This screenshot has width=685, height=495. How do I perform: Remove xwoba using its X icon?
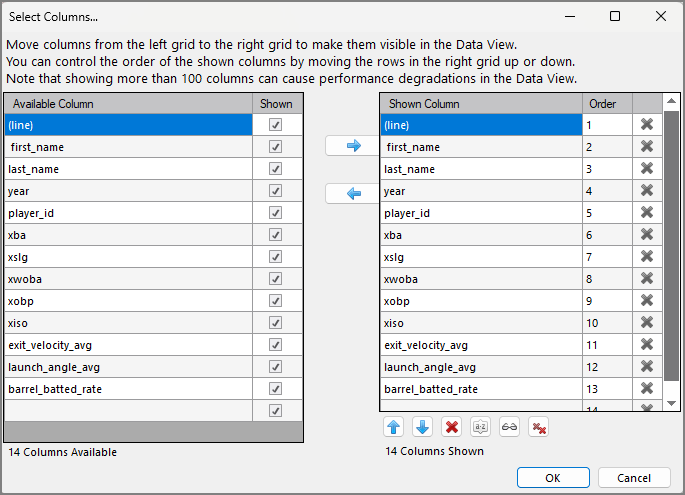coord(647,279)
